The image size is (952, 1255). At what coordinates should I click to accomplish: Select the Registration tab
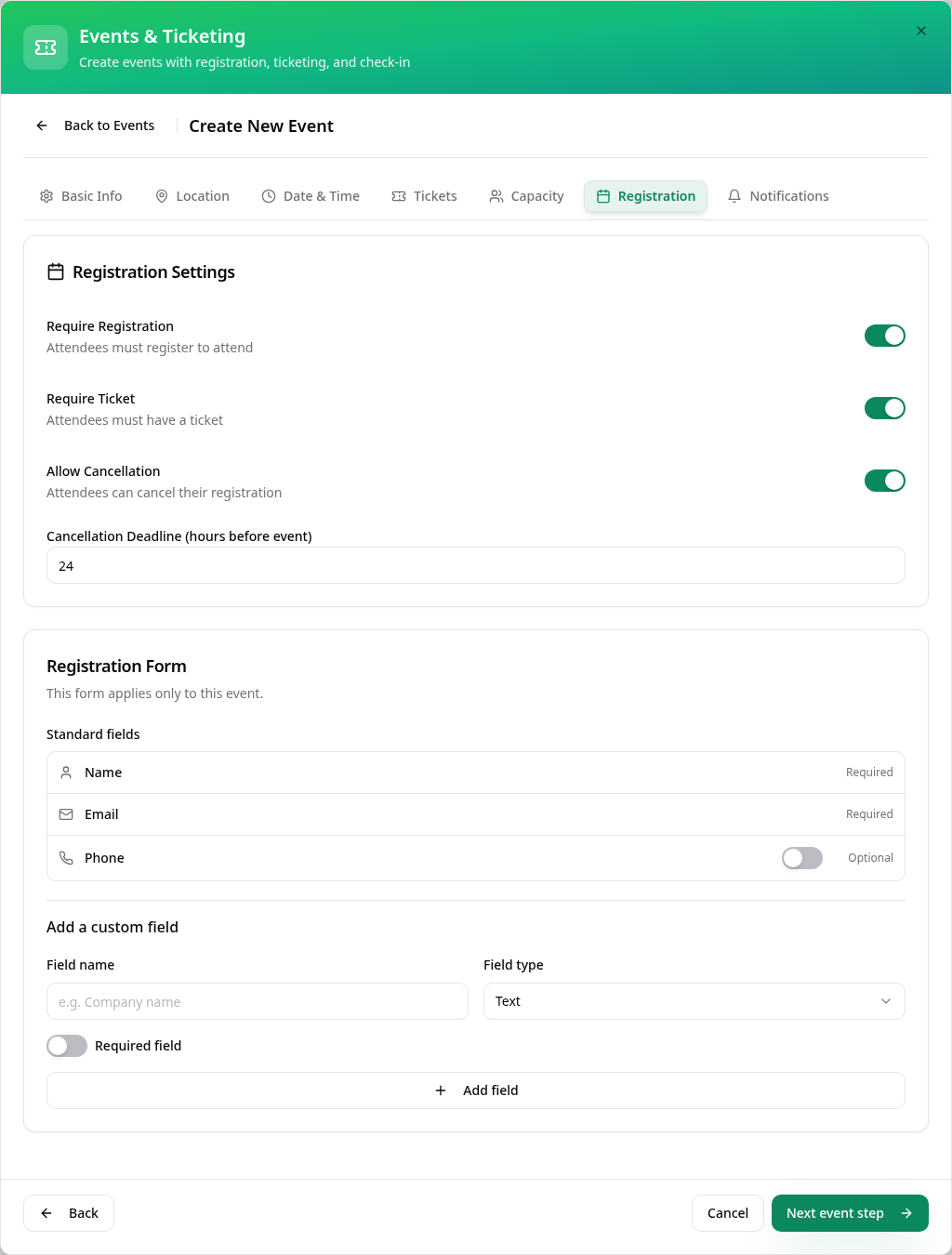646,196
